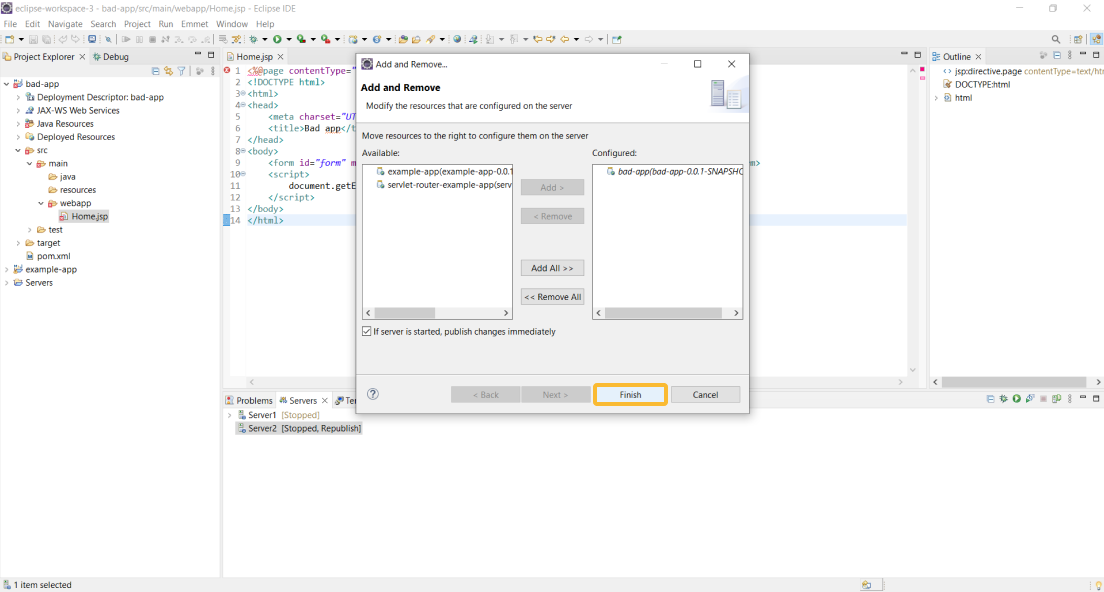Switch to the Debug view tab
Viewport: 1104px width, 592px height.
coord(111,57)
